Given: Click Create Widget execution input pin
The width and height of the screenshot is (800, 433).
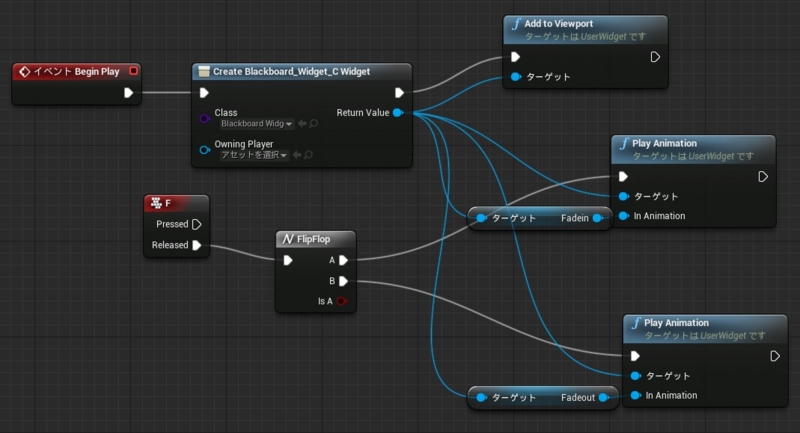Looking at the screenshot, I should pos(204,93).
